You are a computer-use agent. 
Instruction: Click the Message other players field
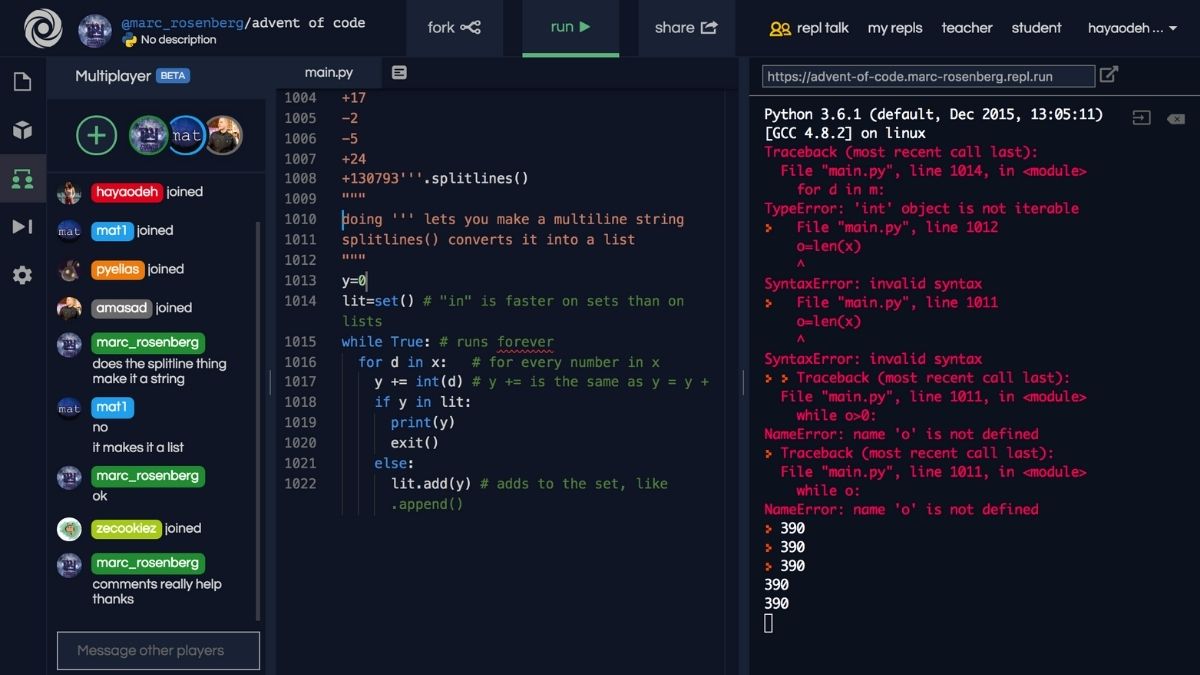pos(158,650)
